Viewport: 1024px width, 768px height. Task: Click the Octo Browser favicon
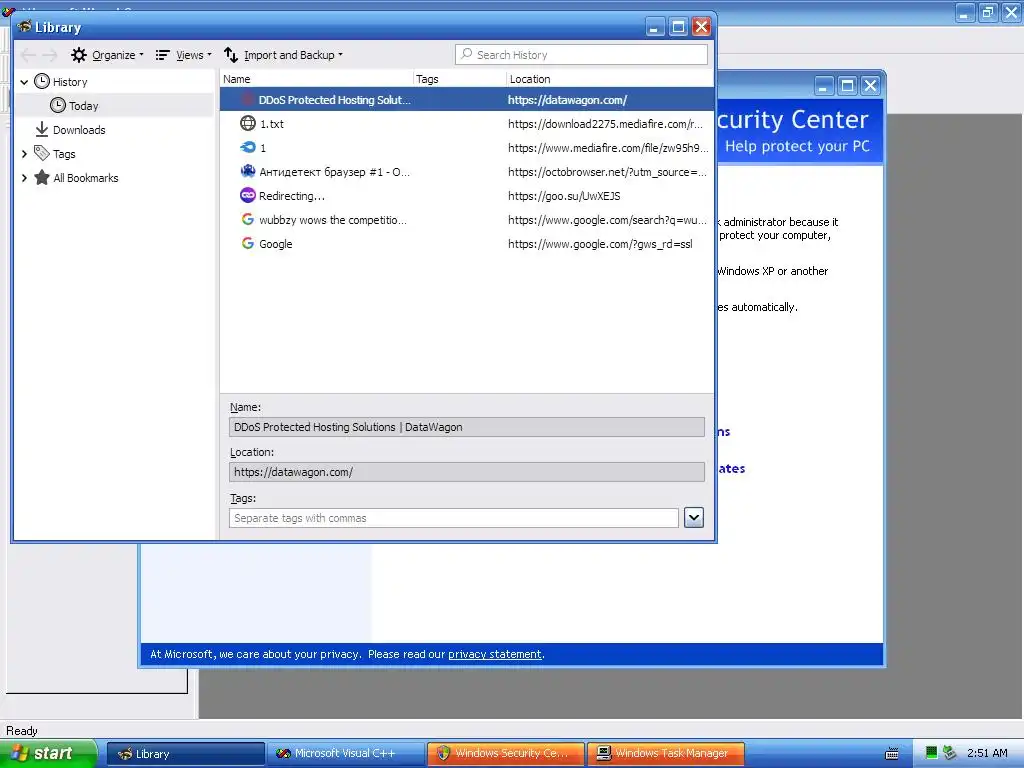click(248, 171)
